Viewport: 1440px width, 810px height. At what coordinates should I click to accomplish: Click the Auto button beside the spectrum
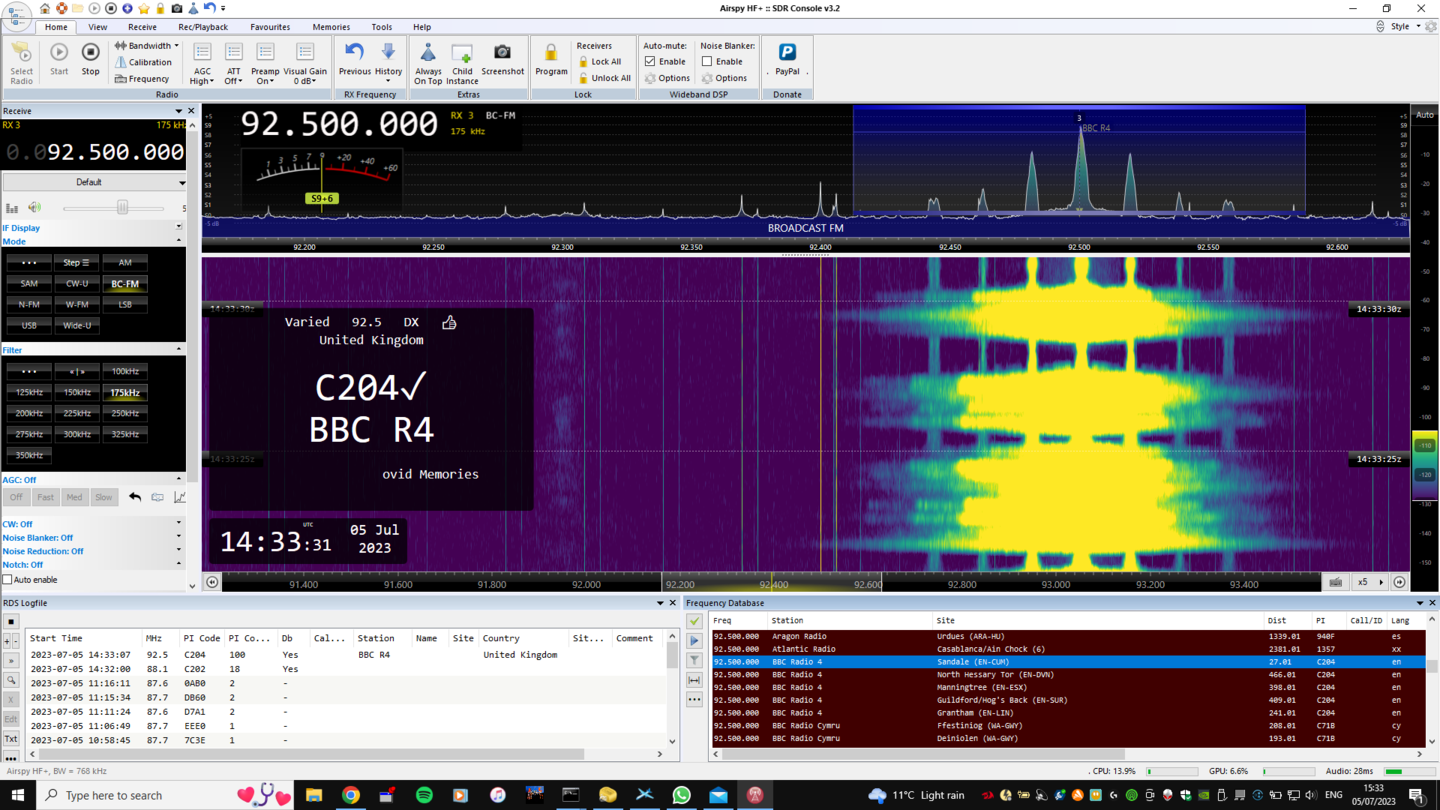click(1424, 115)
